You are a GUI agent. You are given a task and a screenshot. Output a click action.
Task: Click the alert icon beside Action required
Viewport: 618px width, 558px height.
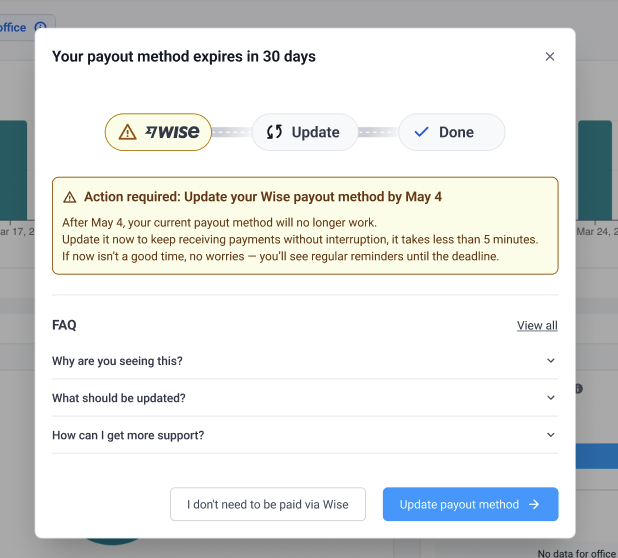pos(70,197)
